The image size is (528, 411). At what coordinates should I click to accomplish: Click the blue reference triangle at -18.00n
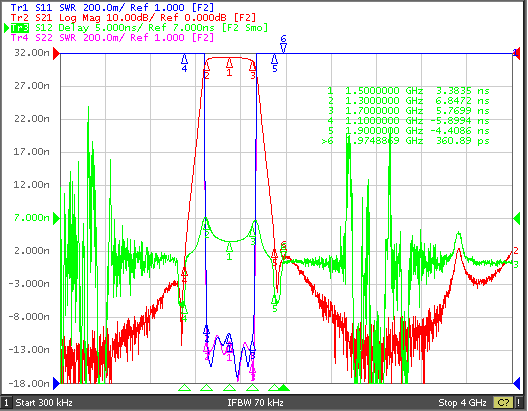(57, 383)
